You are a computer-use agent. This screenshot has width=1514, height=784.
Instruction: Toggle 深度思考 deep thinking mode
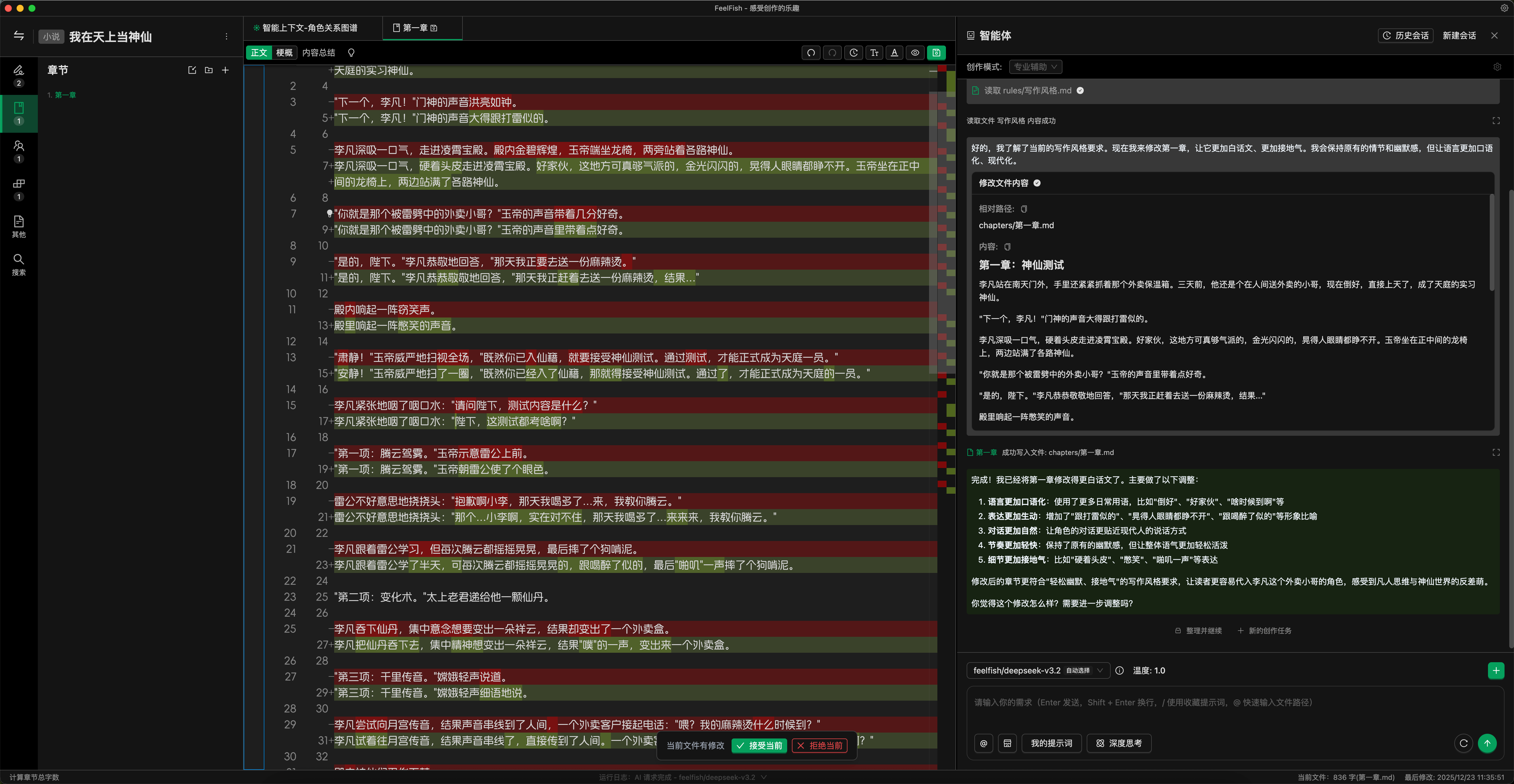click(x=1118, y=743)
